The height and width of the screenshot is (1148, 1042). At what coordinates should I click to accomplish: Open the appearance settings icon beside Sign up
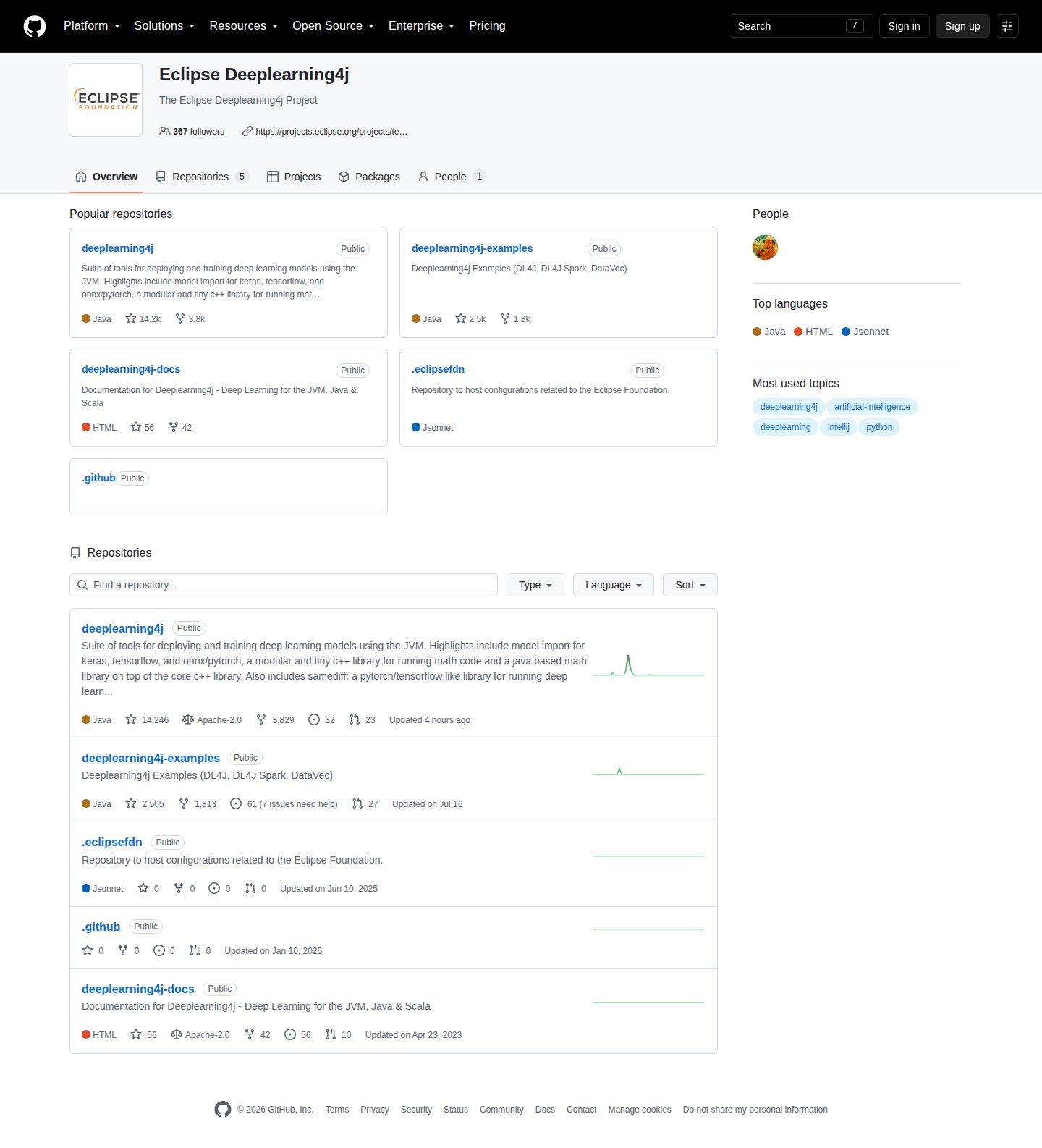[x=1007, y=26]
